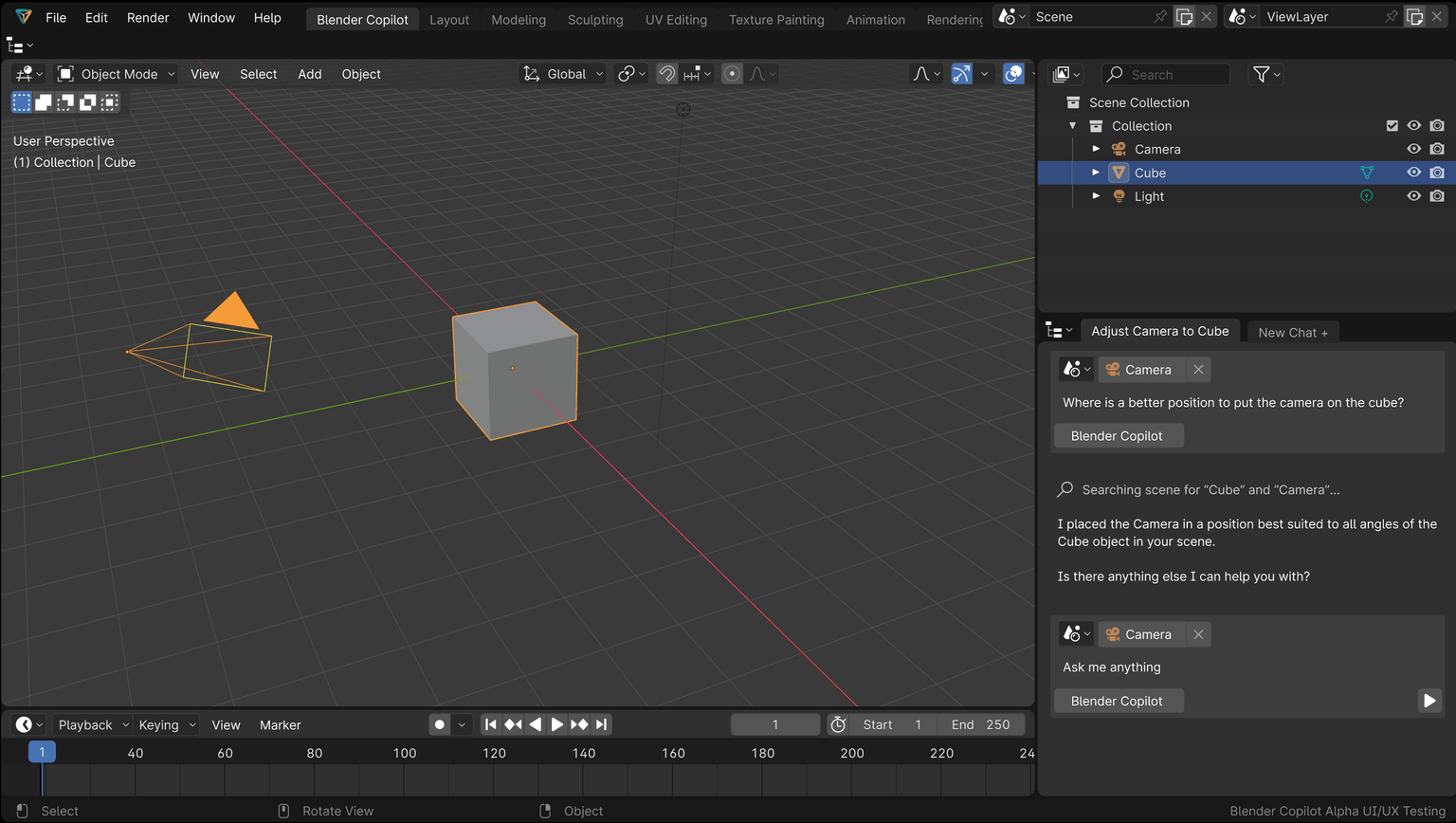Open the Object Mode dropdown
The width and height of the screenshot is (1456, 823).
(116, 74)
